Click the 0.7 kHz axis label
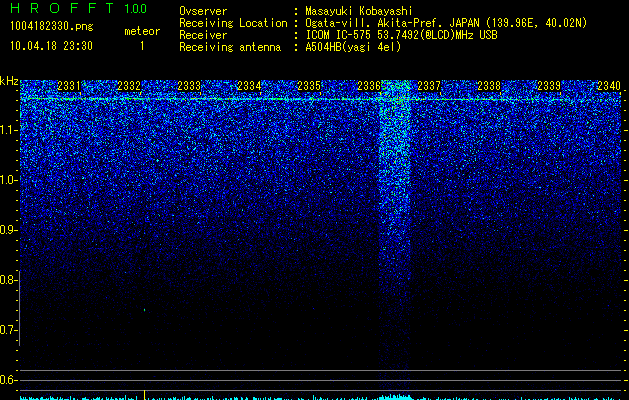The width and height of the screenshot is (629, 400). 9,330
